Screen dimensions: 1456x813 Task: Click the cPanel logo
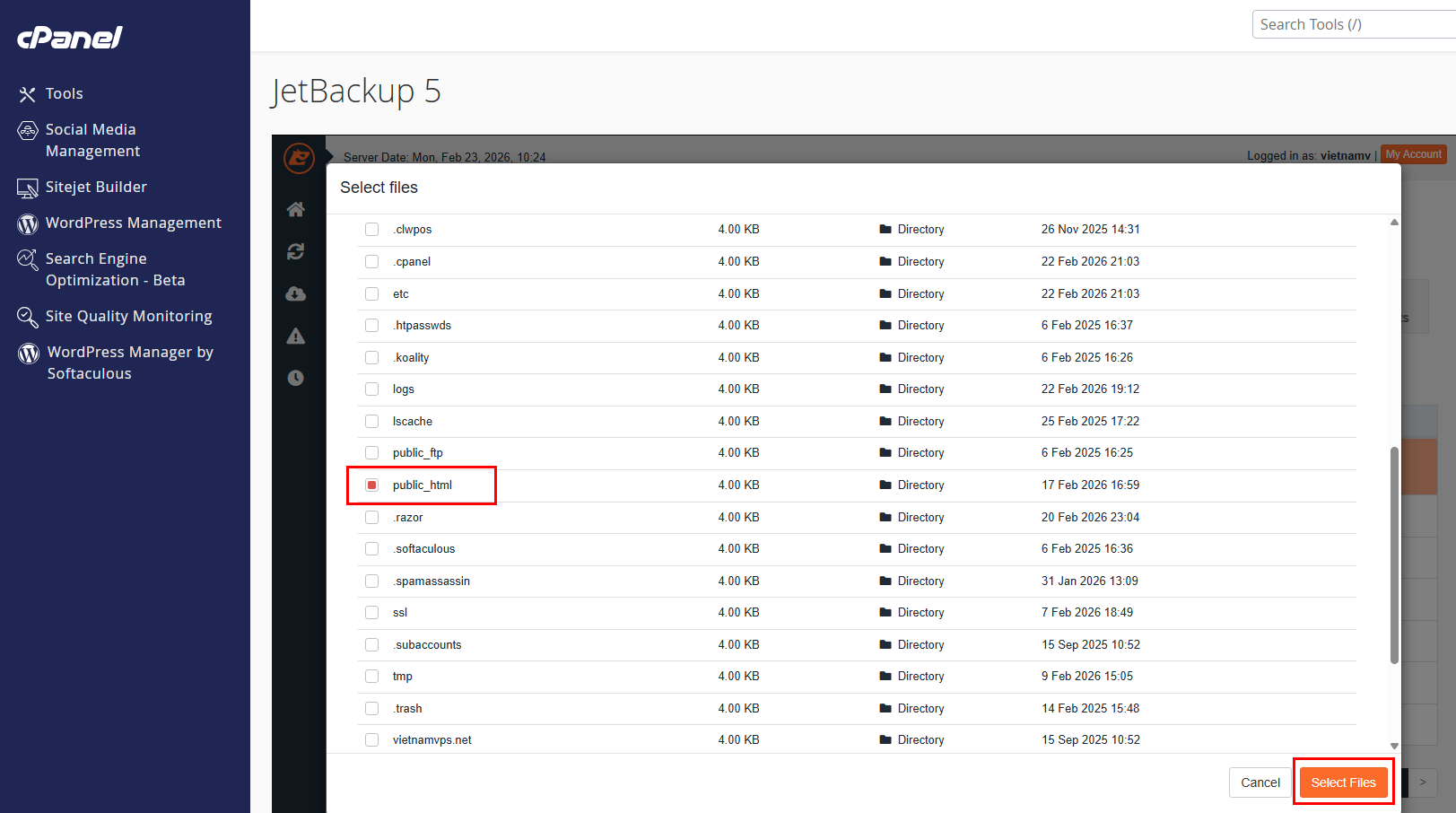70,37
